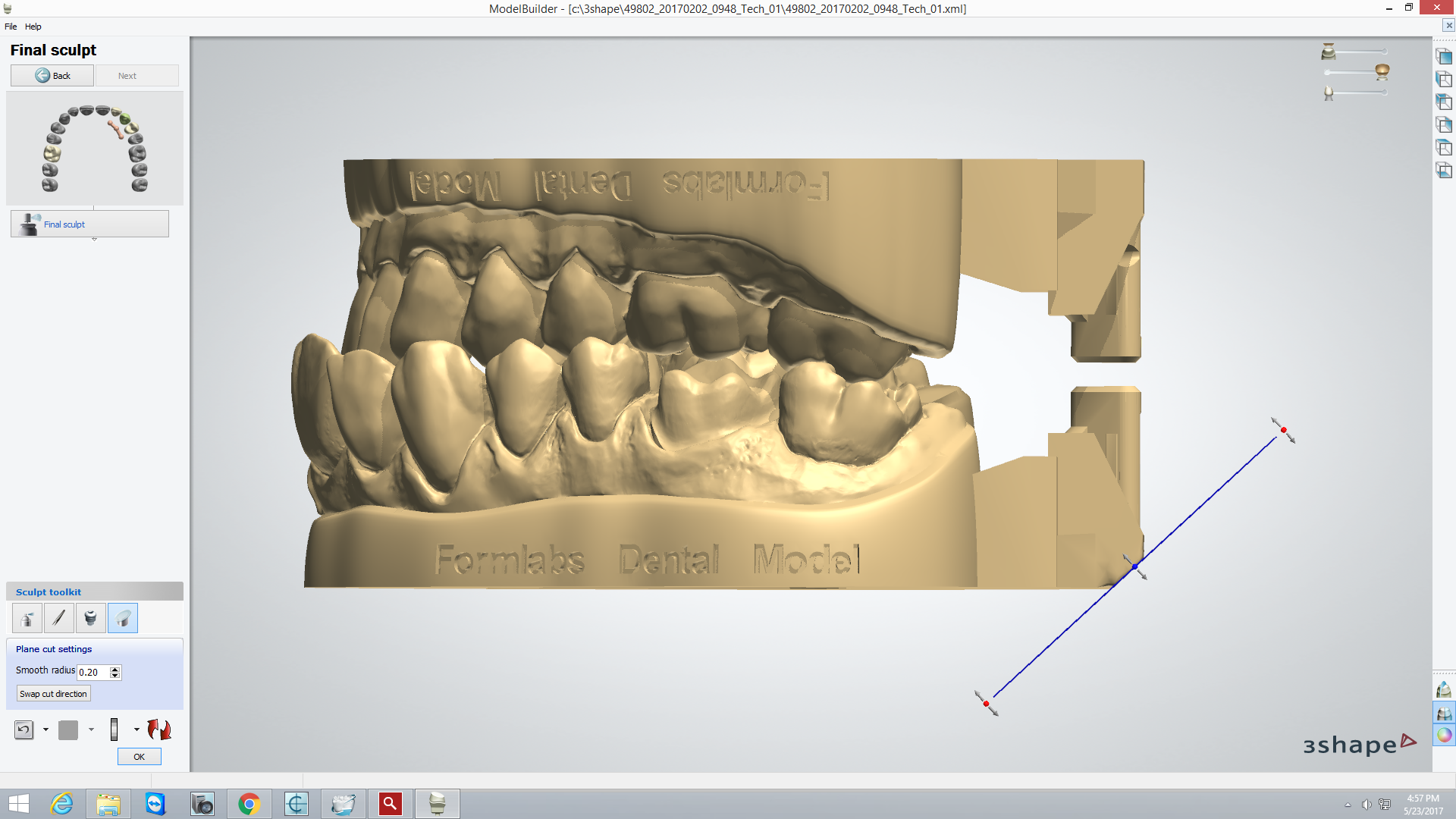The image size is (1456, 819).
Task: Select the carving knife sculpt tool
Action: [x=58, y=617]
